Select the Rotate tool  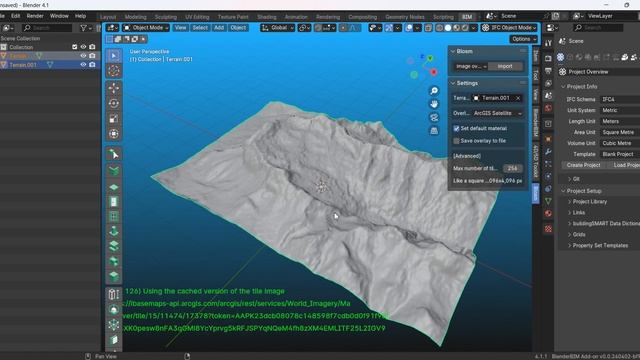click(114, 103)
